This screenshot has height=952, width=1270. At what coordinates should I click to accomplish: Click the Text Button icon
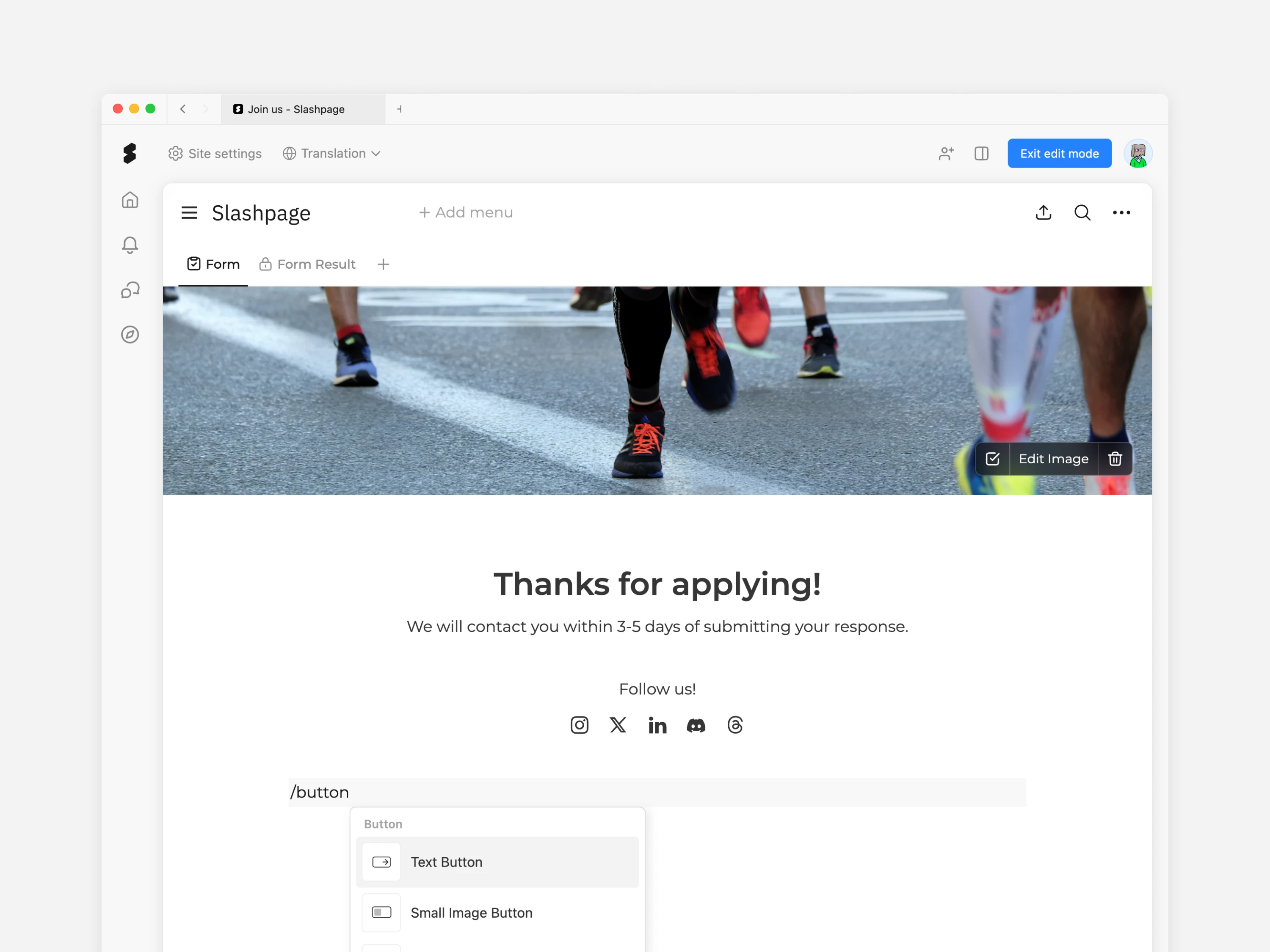pos(381,862)
